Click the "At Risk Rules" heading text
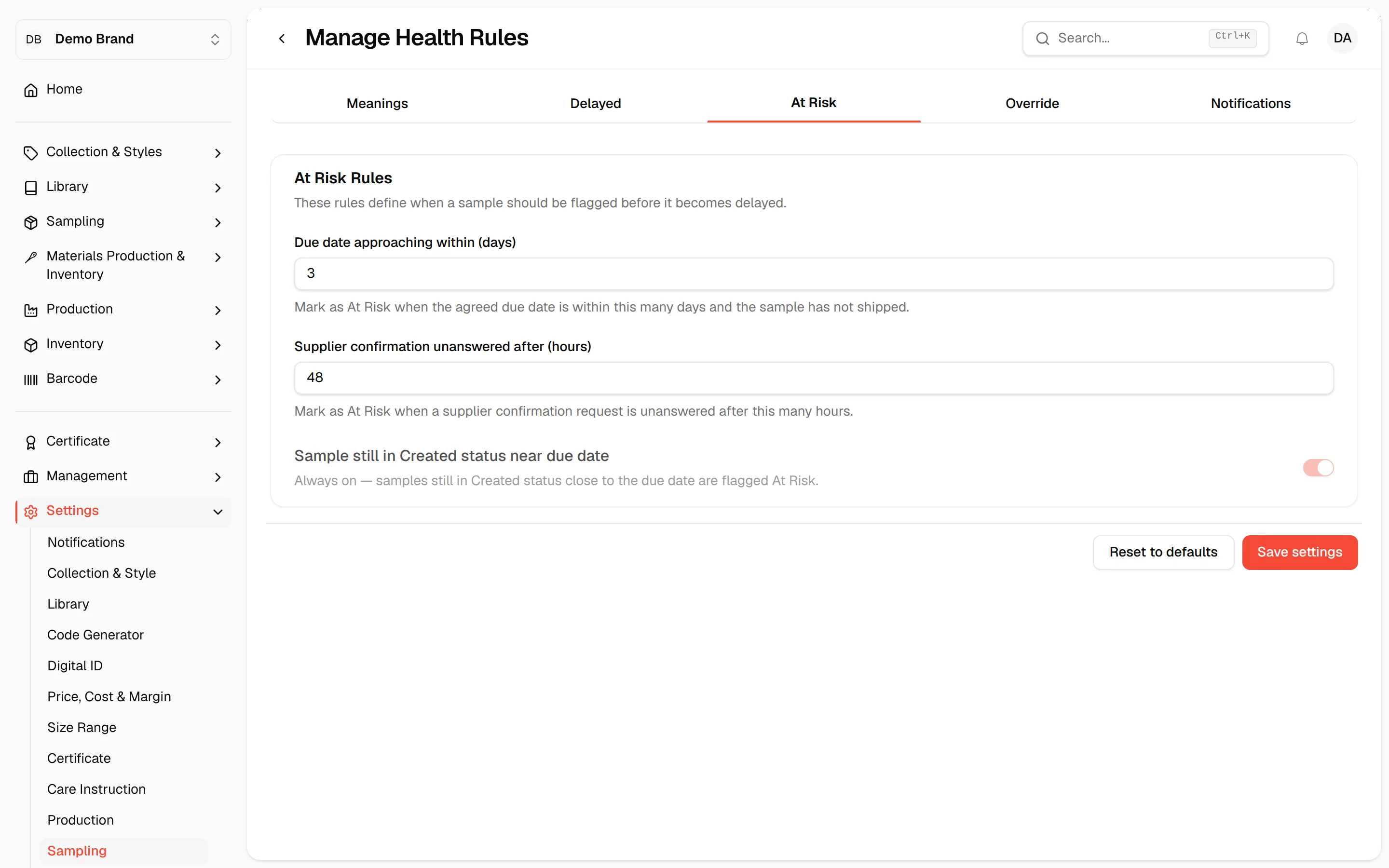 point(342,178)
